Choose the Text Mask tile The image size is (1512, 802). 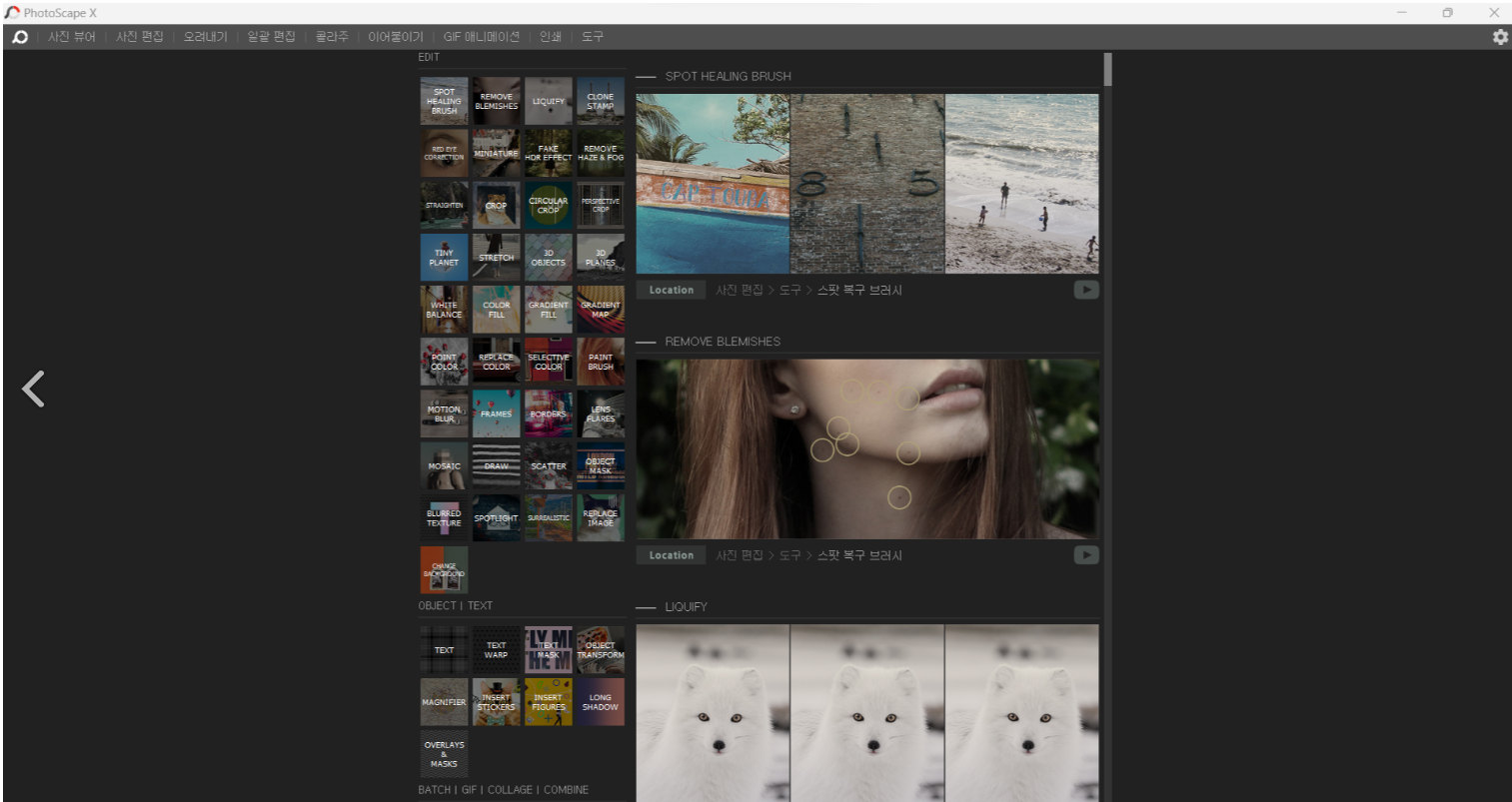tap(548, 650)
